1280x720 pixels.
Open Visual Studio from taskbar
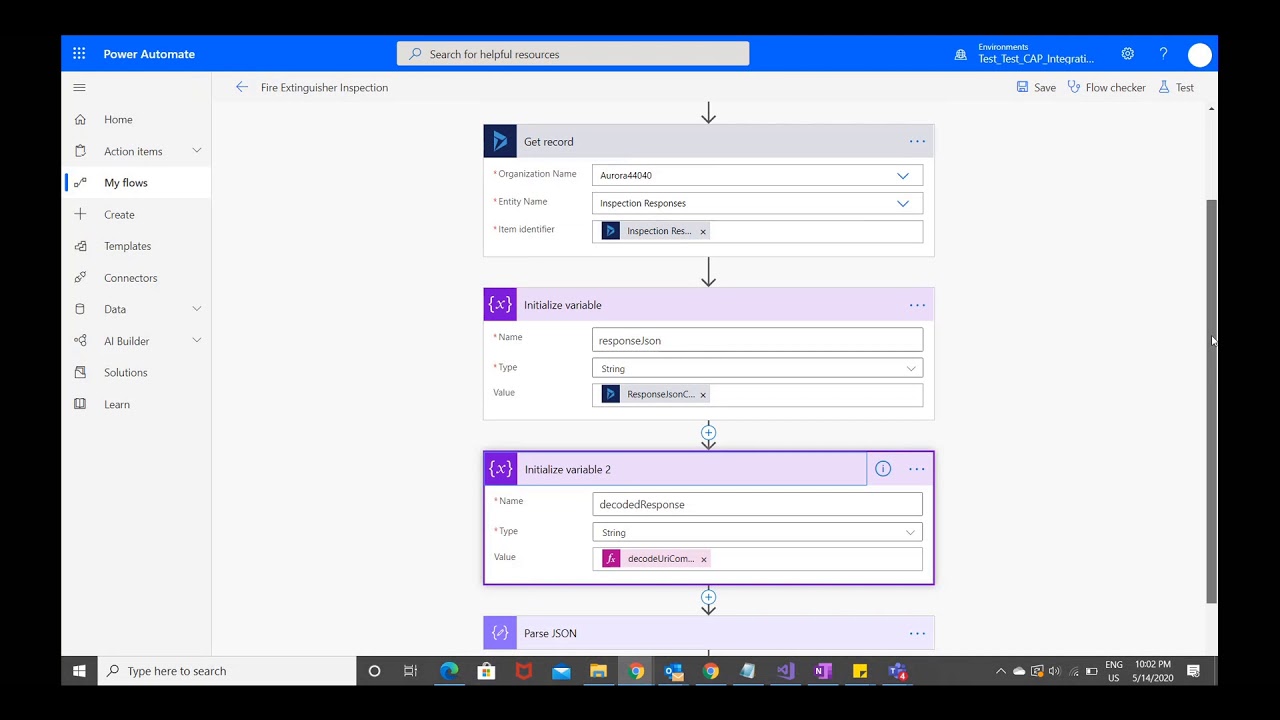(x=785, y=671)
